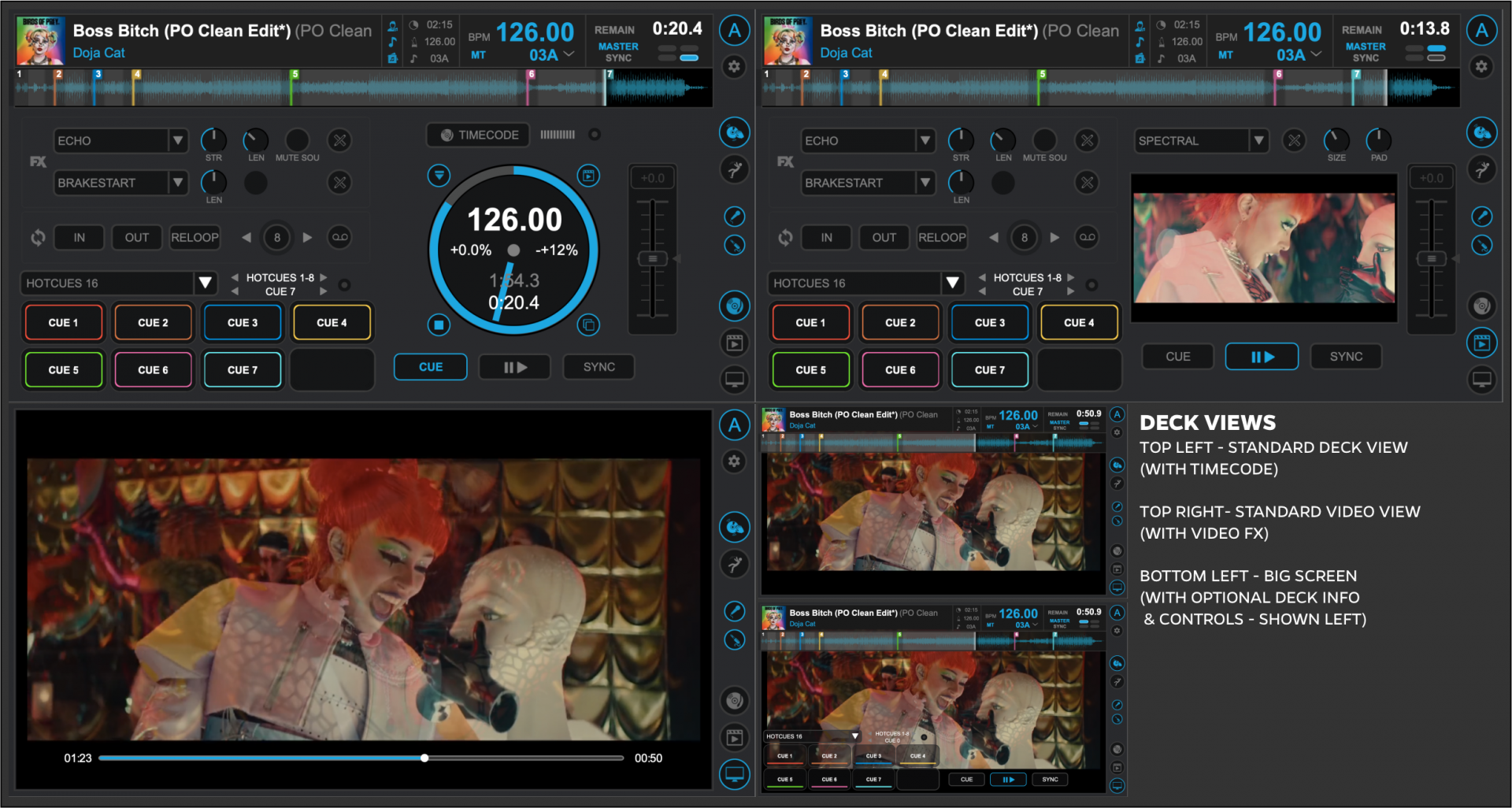This screenshot has width=1512, height=808.
Task: Click the big screen video progress bar handle
Action: tap(424, 758)
